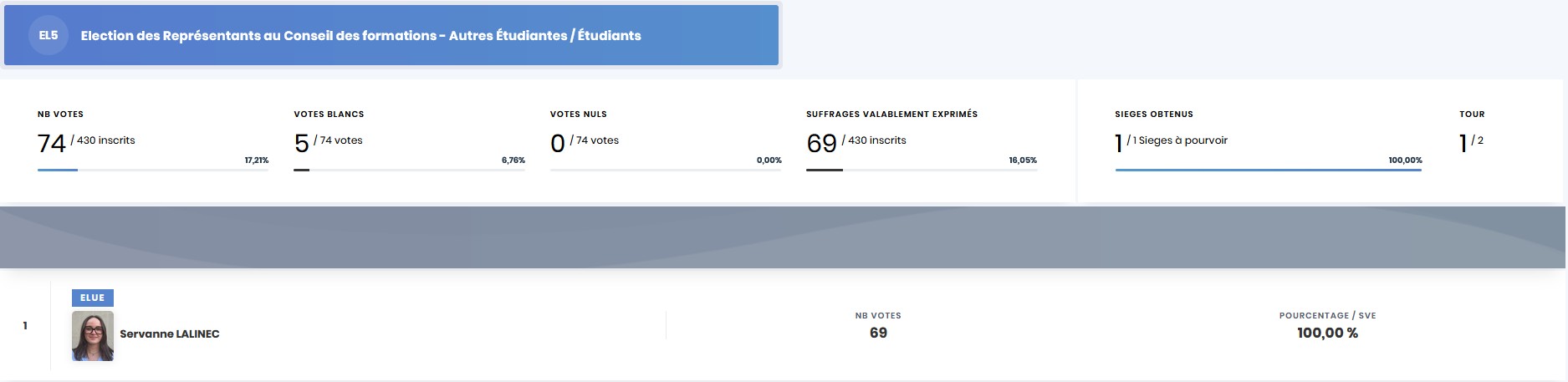Image resolution: width=1568 pixels, height=382 pixels.
Task: Click the candidate's NB VOTES count 69
Action: coord(878,333)
